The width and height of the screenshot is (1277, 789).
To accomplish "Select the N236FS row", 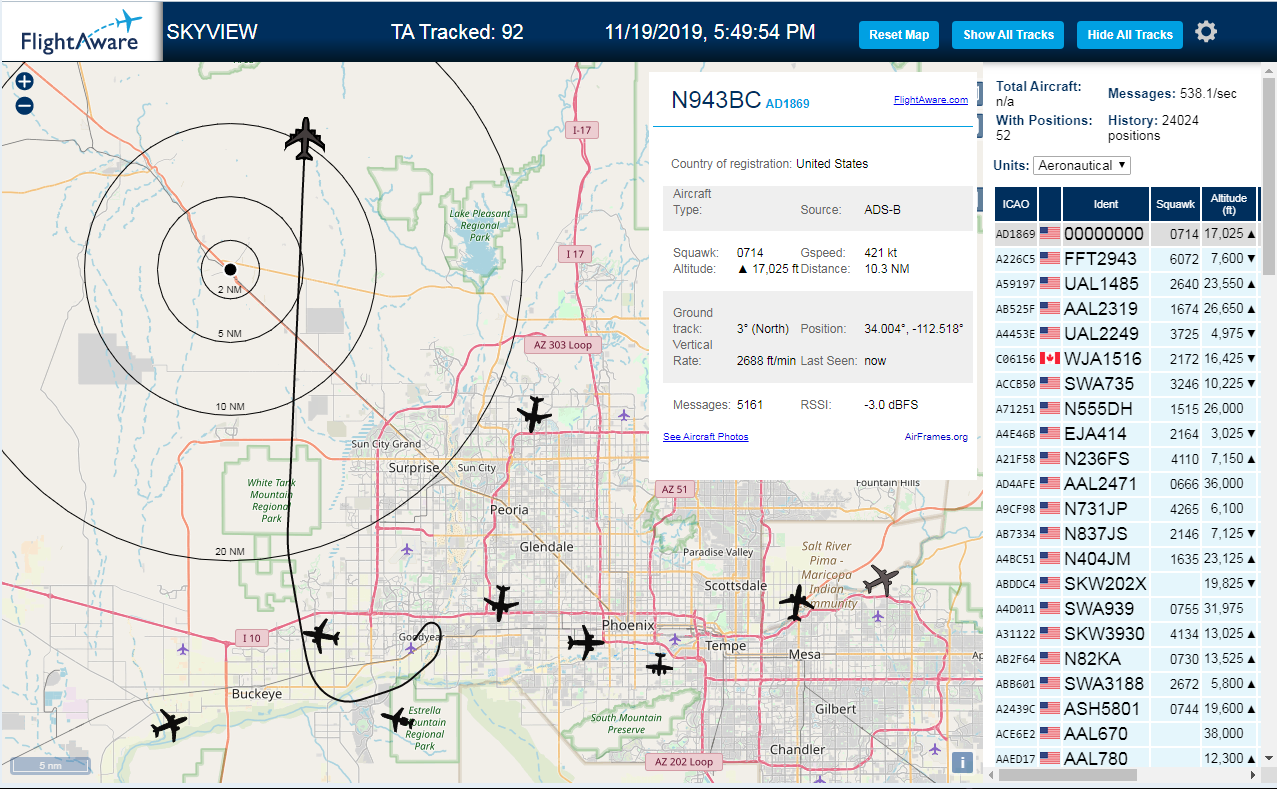I will tap(1125, 458).
